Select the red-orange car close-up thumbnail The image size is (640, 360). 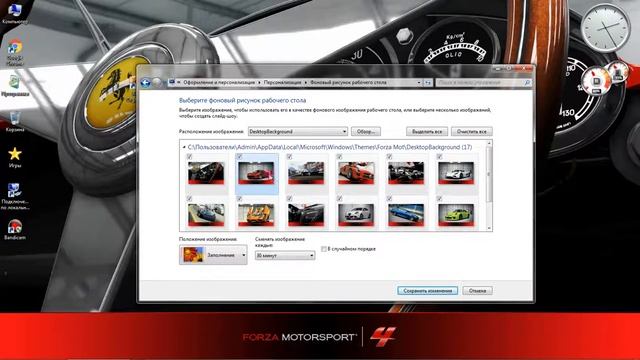[x=356, y=173]
